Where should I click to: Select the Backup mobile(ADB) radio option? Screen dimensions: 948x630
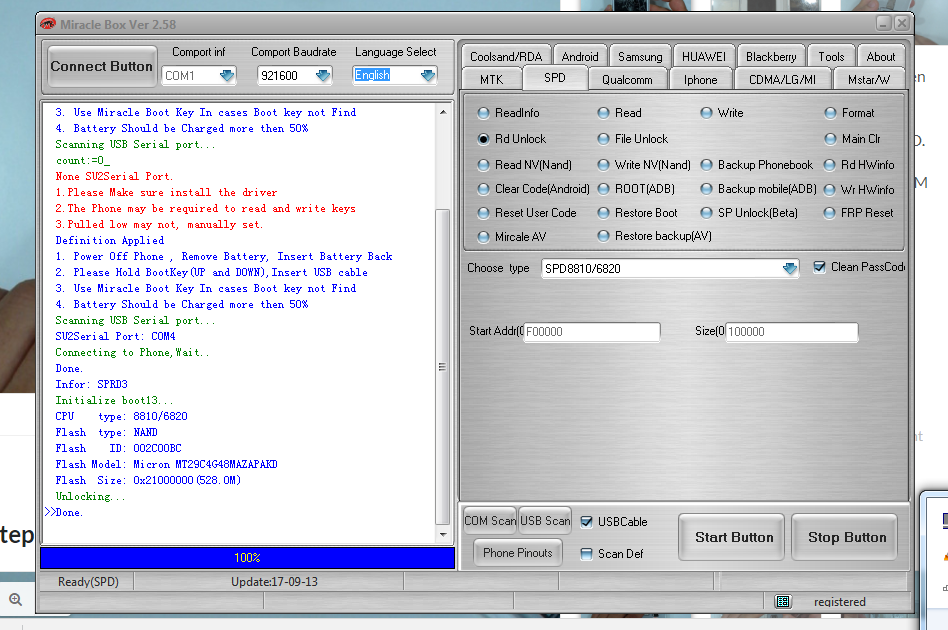[x=758, y=189]
